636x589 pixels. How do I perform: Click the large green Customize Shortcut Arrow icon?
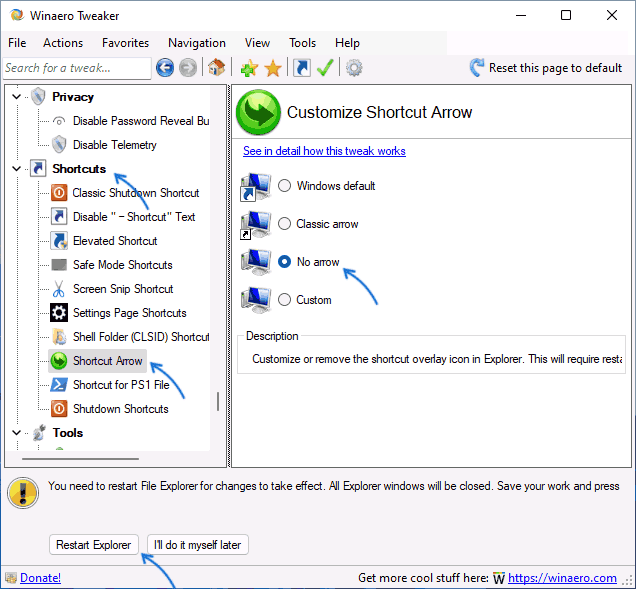(x=258, y=112)
